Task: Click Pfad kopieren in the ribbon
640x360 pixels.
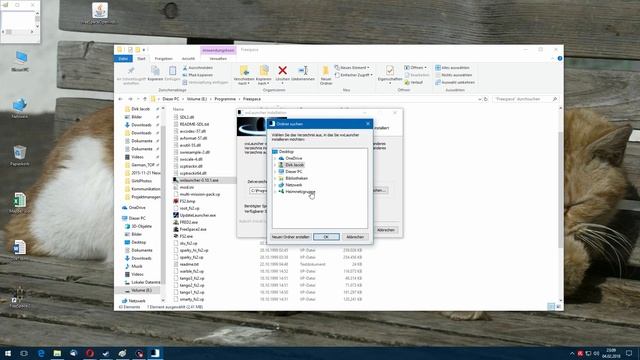Action: (198, 75)
